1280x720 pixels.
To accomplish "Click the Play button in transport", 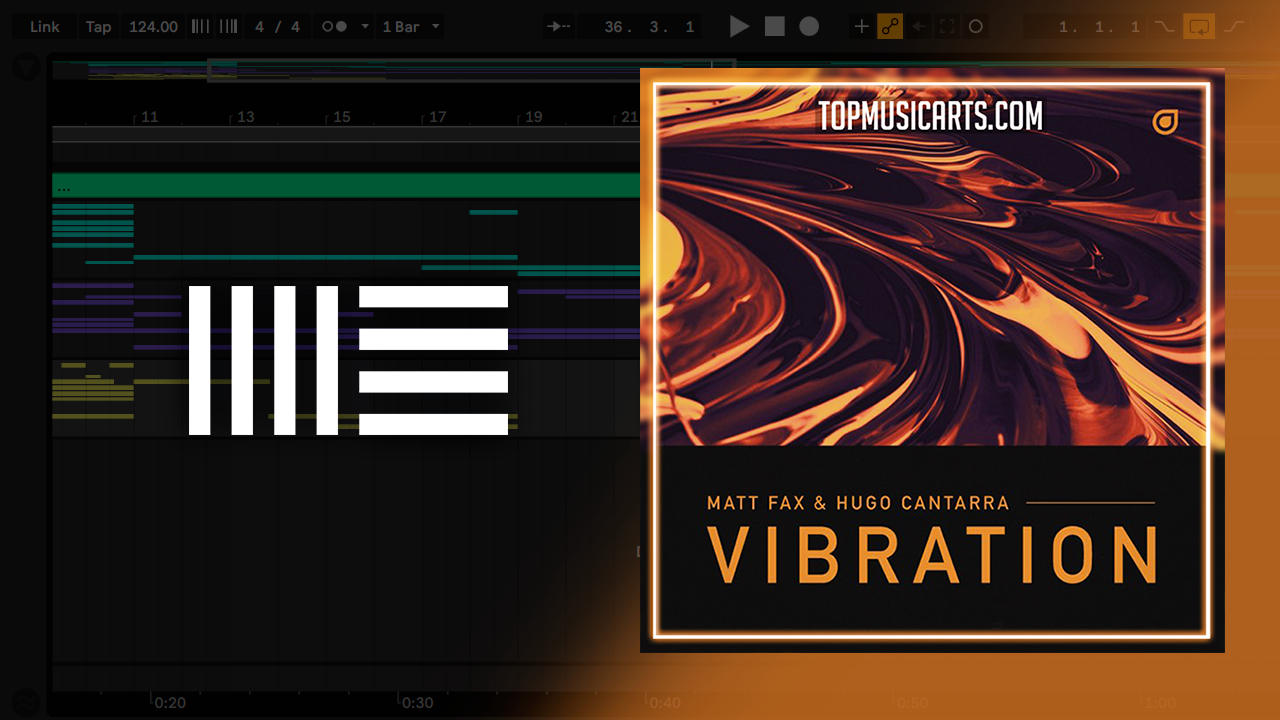I will click(x=739, y=27).
